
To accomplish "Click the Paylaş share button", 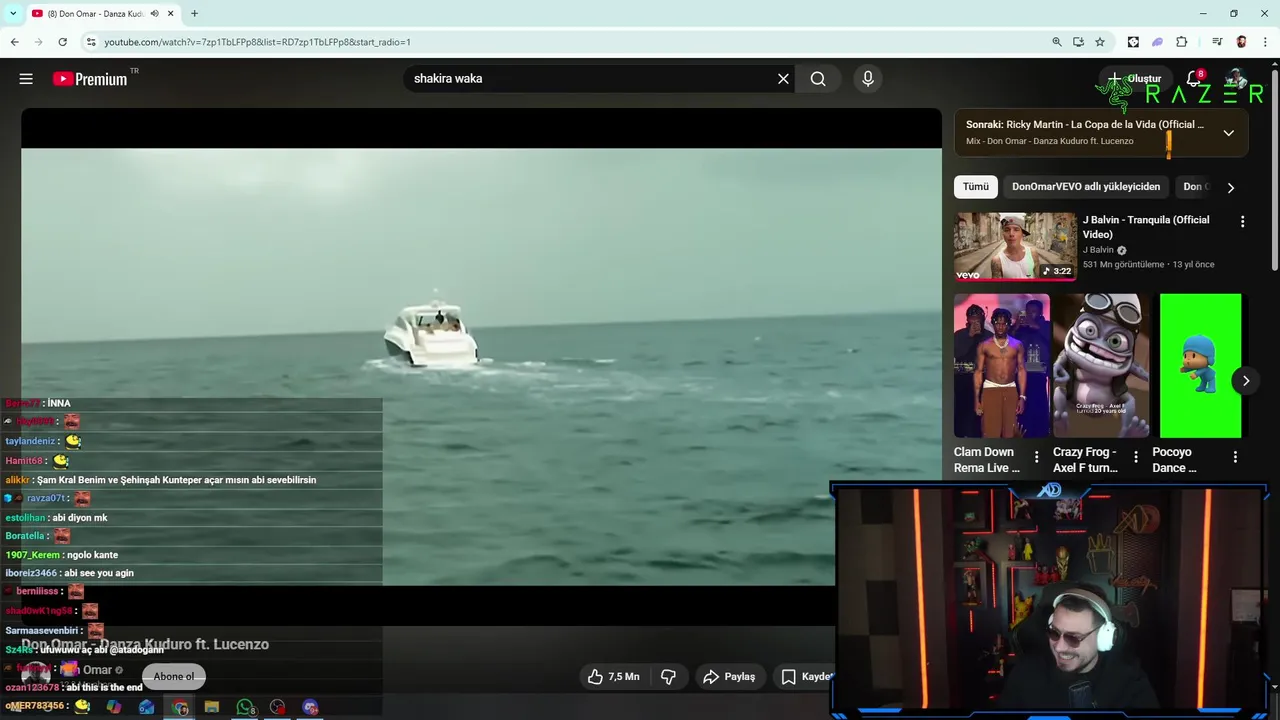I will tap(729, 677).
